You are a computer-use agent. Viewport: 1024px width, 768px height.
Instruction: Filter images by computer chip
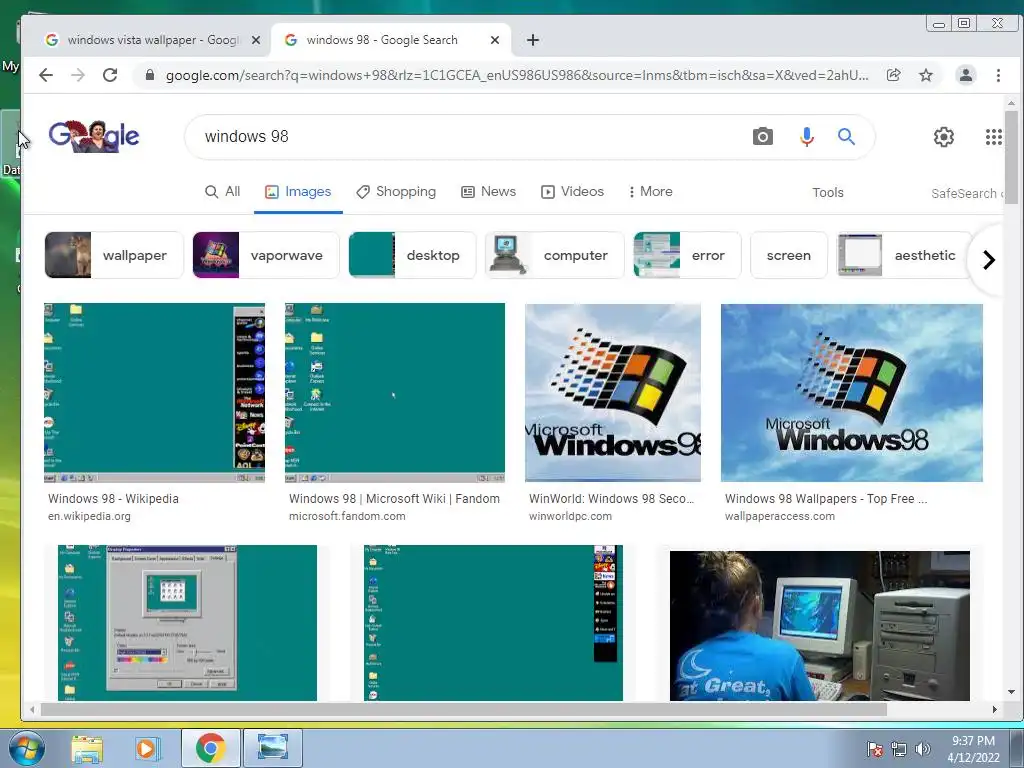click(554, 255)
